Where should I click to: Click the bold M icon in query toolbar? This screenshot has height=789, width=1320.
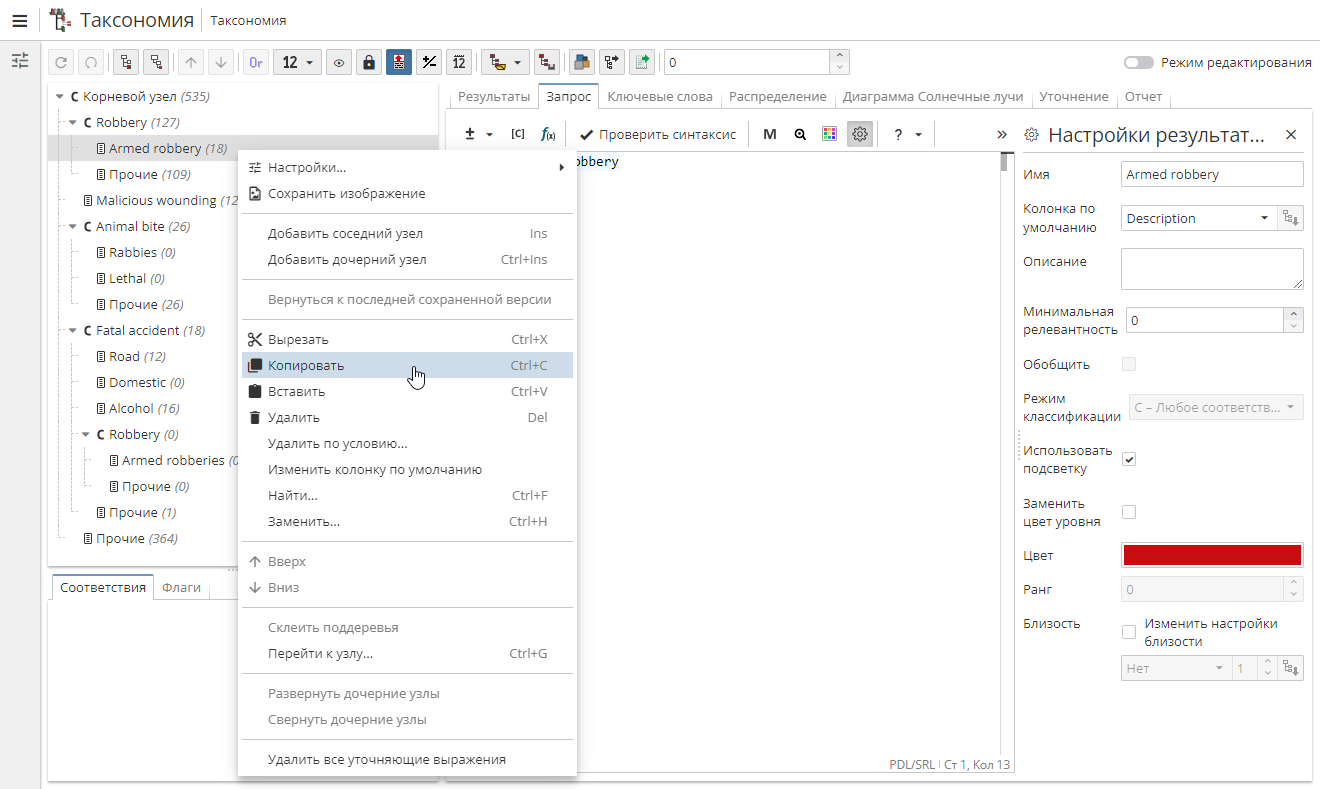coord(770,134)
